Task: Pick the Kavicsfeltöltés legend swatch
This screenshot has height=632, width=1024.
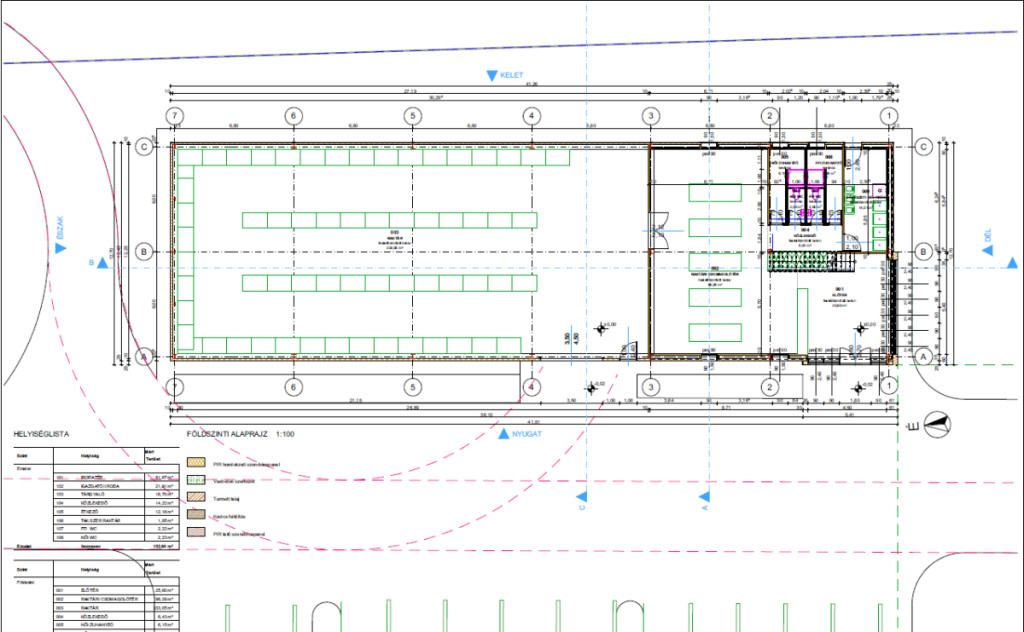Action: (x=197, y=515)
